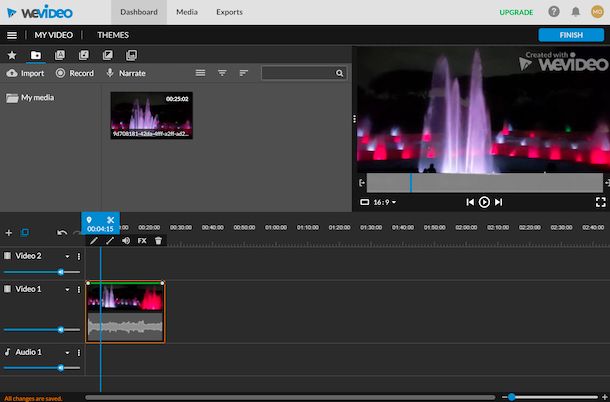The image size is (610, 402).
Task: Split clip with scissors icon
Action: point(110,220)
